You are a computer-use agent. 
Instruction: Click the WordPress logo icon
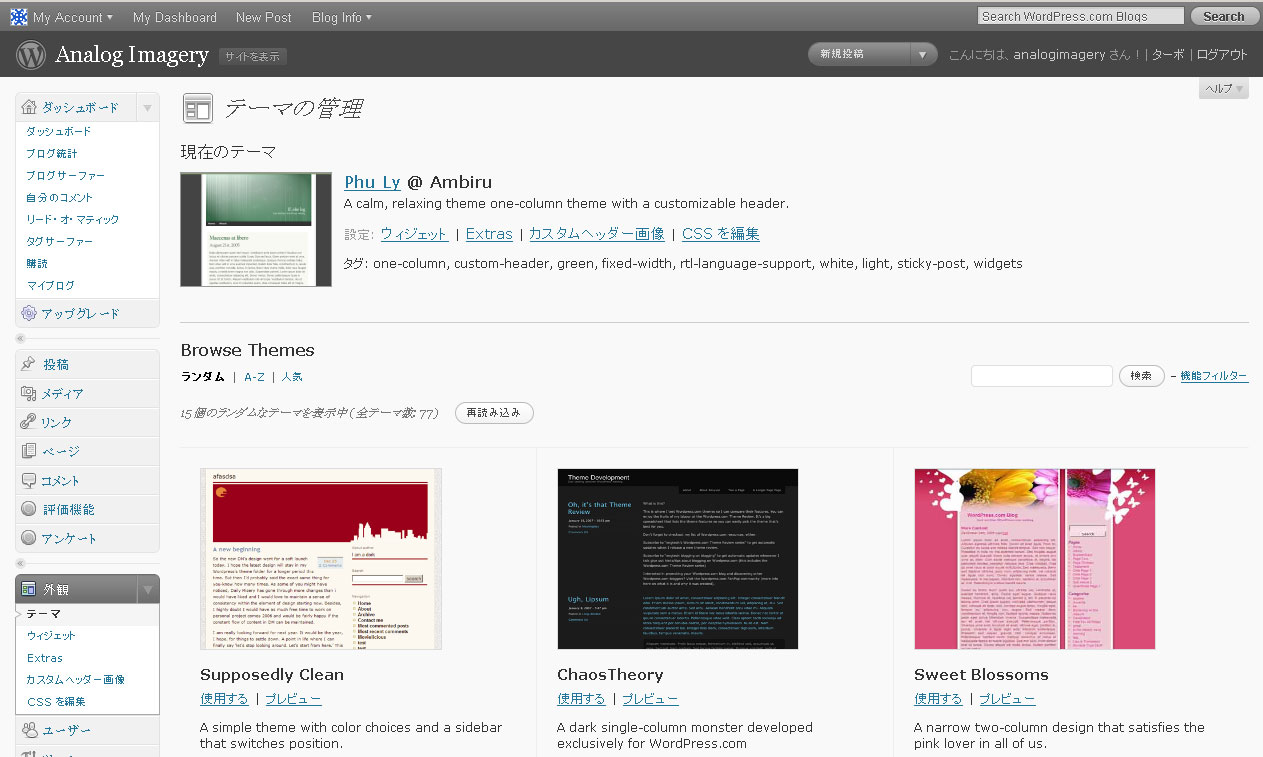(x=31, y=55)
